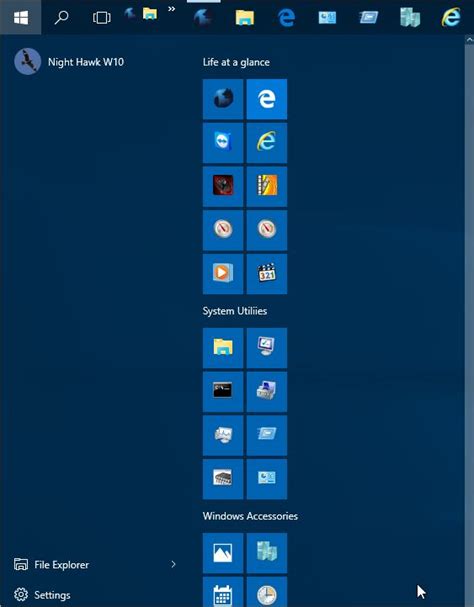Click the System Utiliies group title
Viewport: 474px width, 607px height.
click(x=235, y=311)
